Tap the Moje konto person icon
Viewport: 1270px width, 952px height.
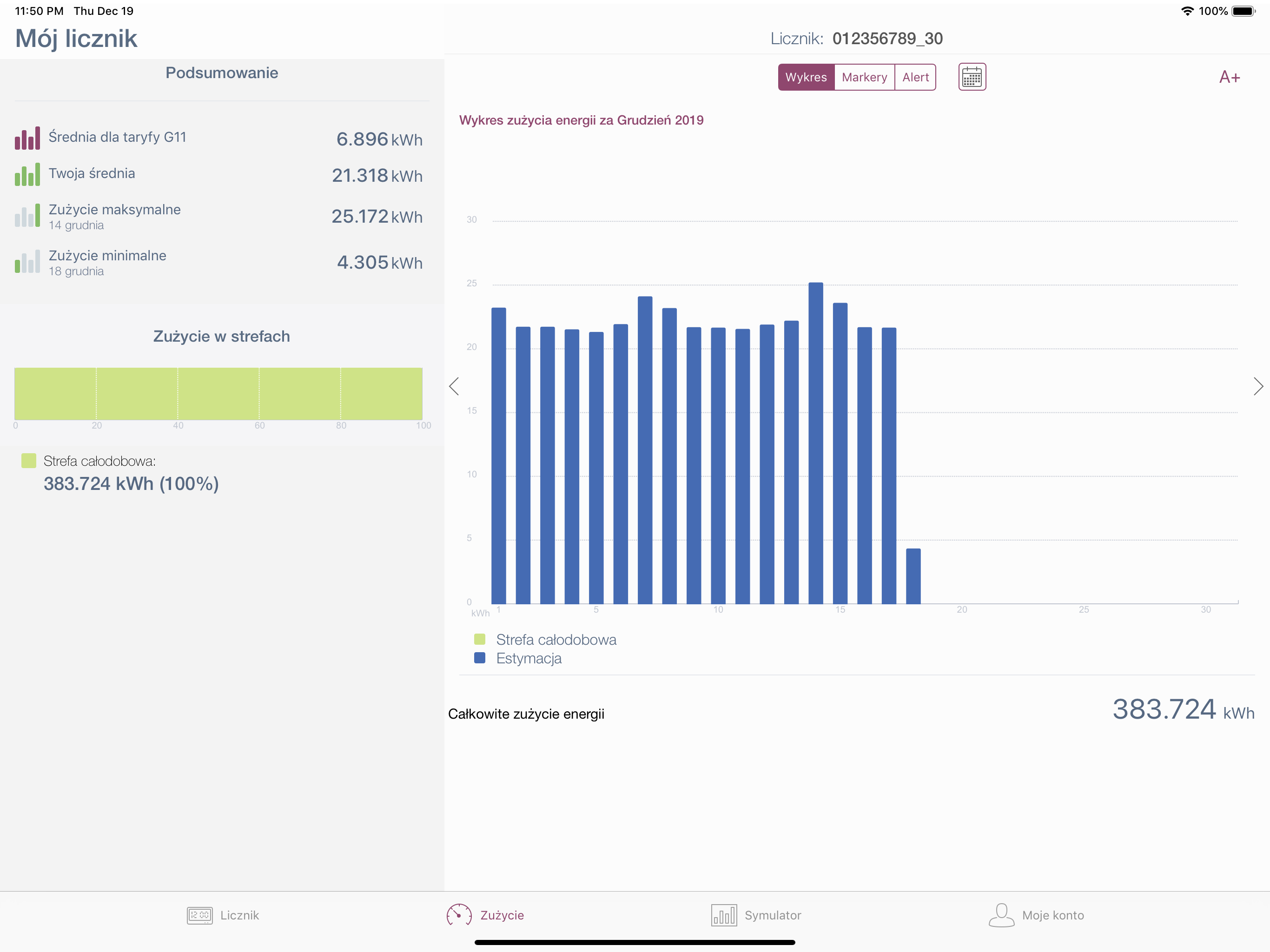pyautogui.click(x=1001, y=915)
